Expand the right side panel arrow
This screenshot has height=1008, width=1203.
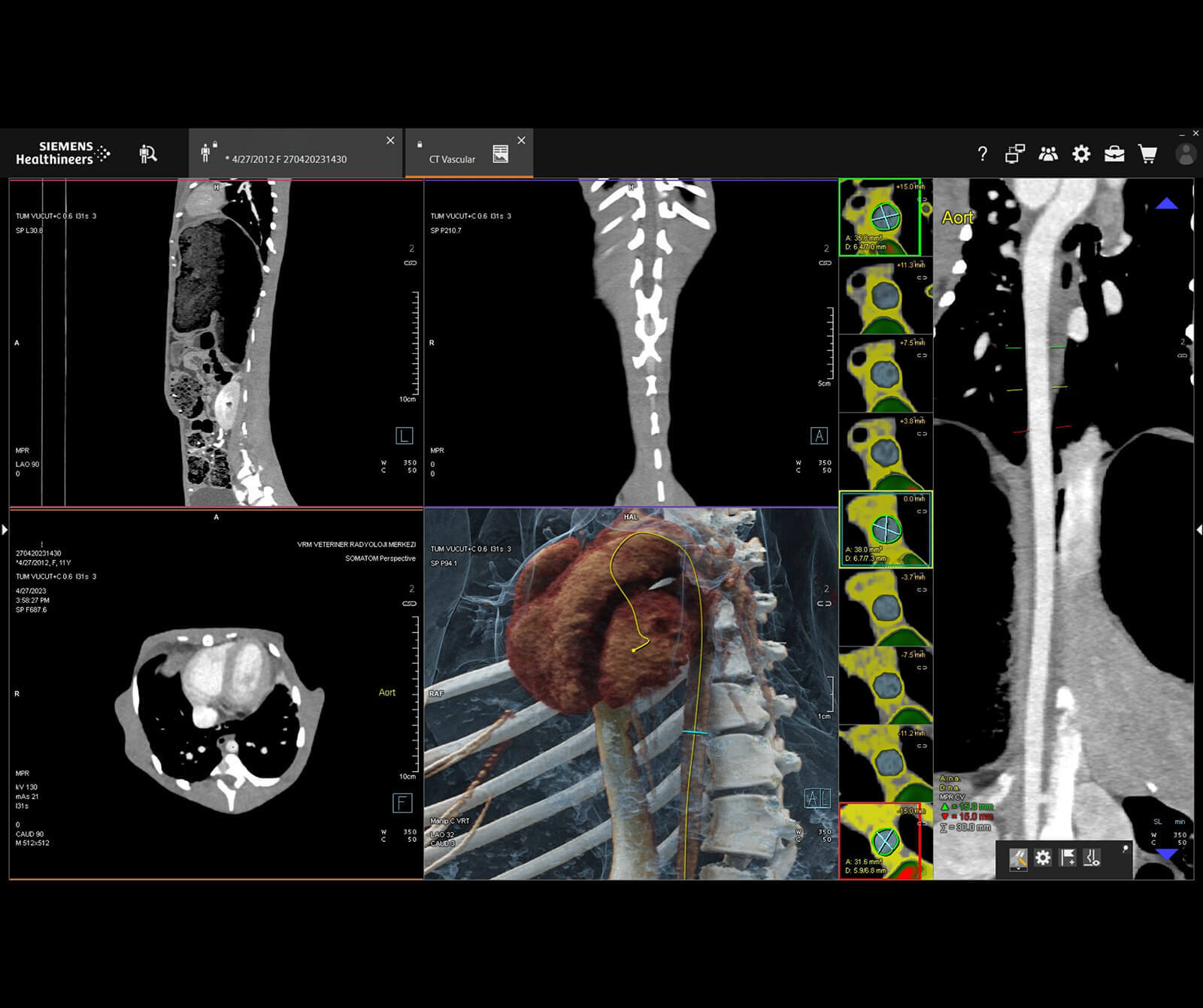pyautogui.click(x=1198, y=530)
